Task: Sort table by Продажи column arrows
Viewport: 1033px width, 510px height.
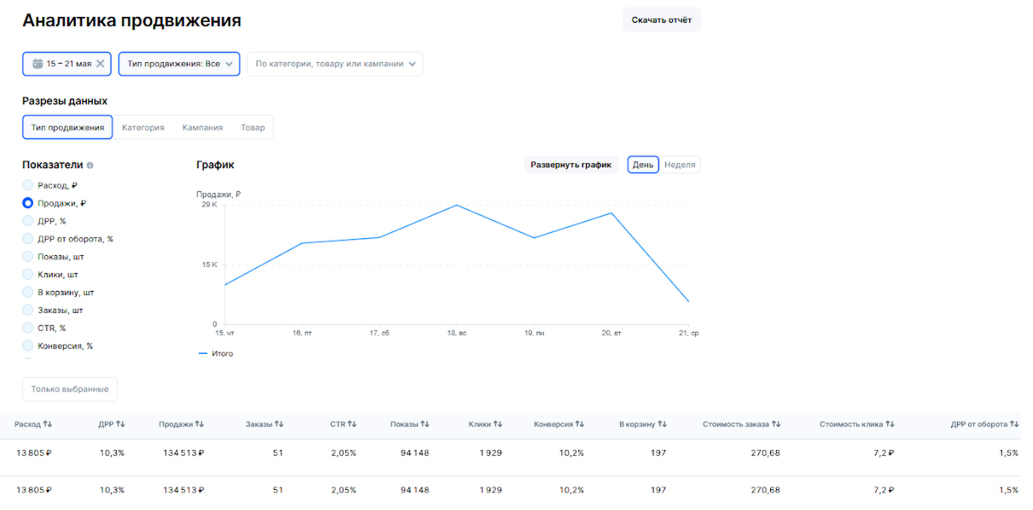Action: (x=200, y=425)
